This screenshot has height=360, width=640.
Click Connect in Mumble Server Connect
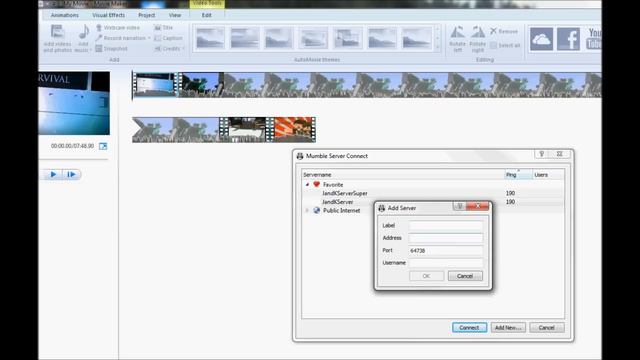point(469,328)
